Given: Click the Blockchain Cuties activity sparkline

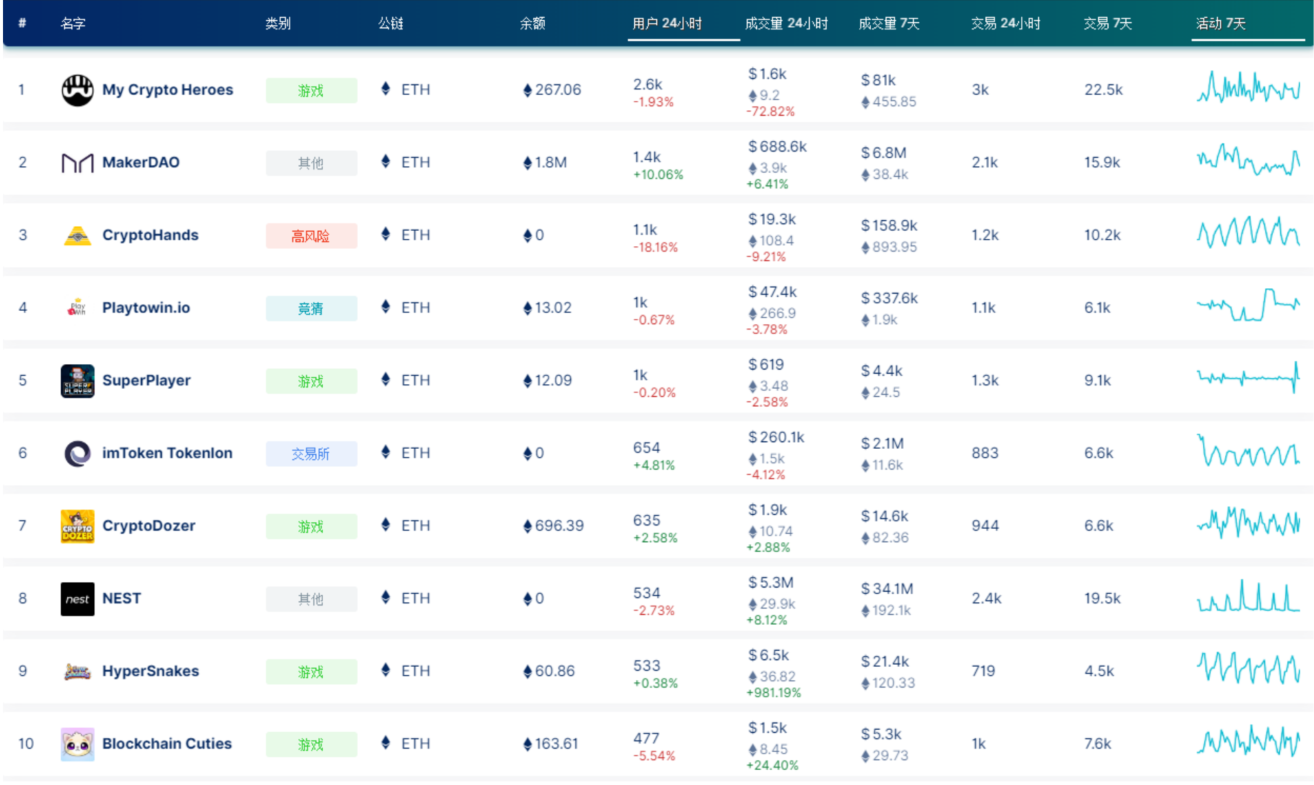Looking at the screenshot, I should click(x=1248, y=742).
